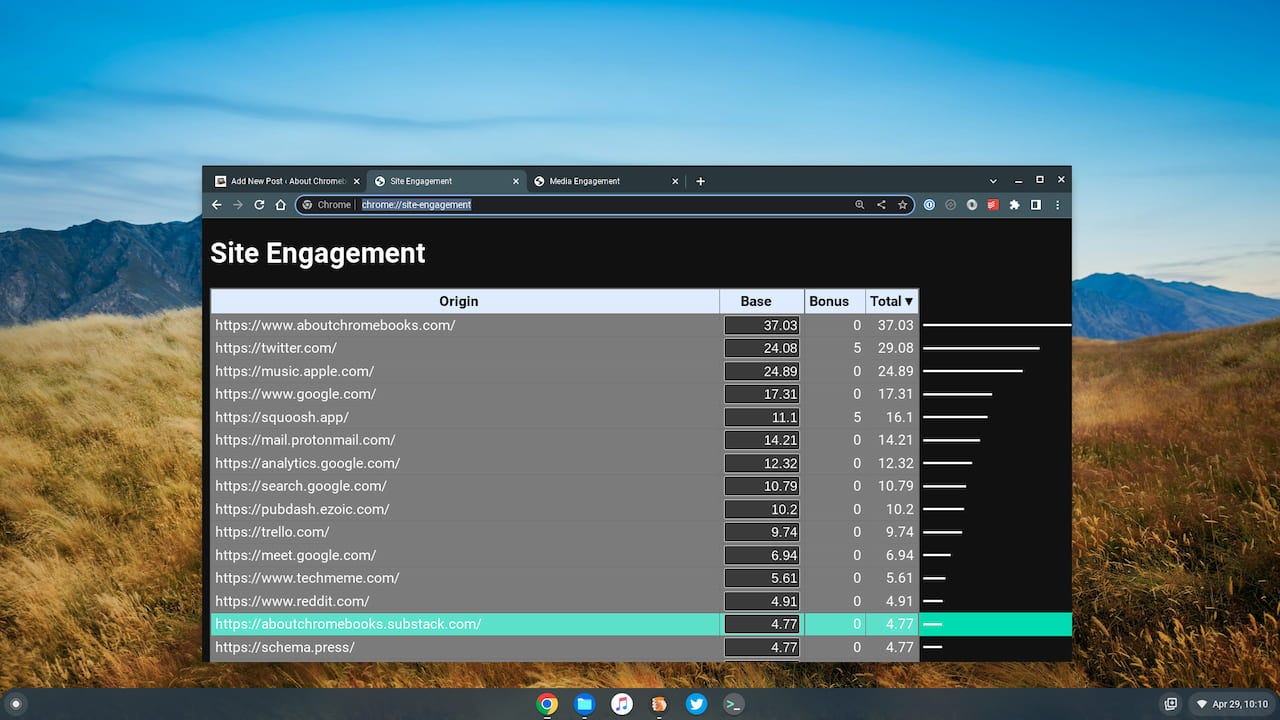Viewport: 1280px width, 720px height.
Task: Edit base score for aboutchromebooks.substack.com
Action: point(762,624)
